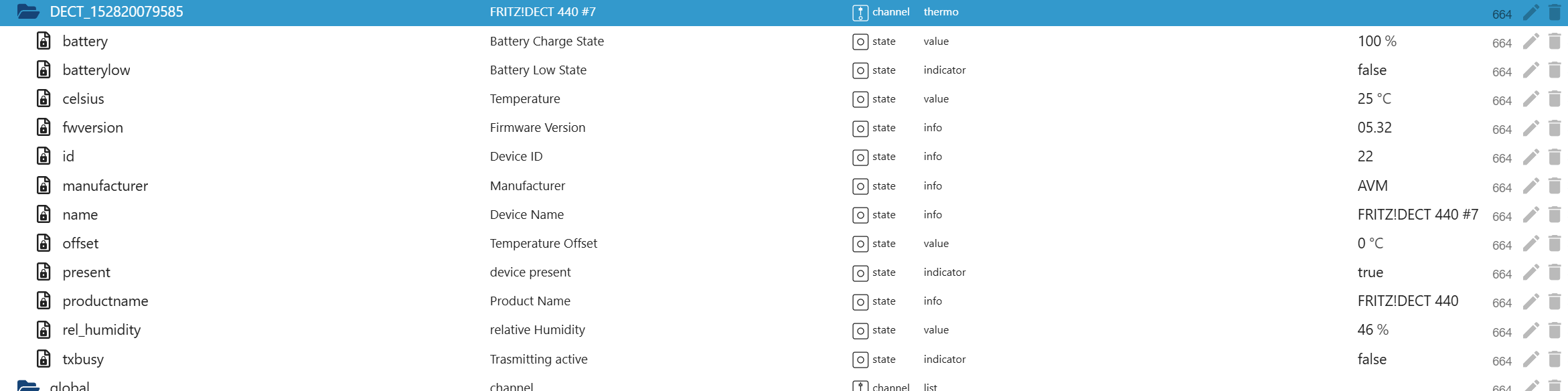Screen dimensions: 1568x391
Task: Select the offset tree item
Action: (80, 244)
